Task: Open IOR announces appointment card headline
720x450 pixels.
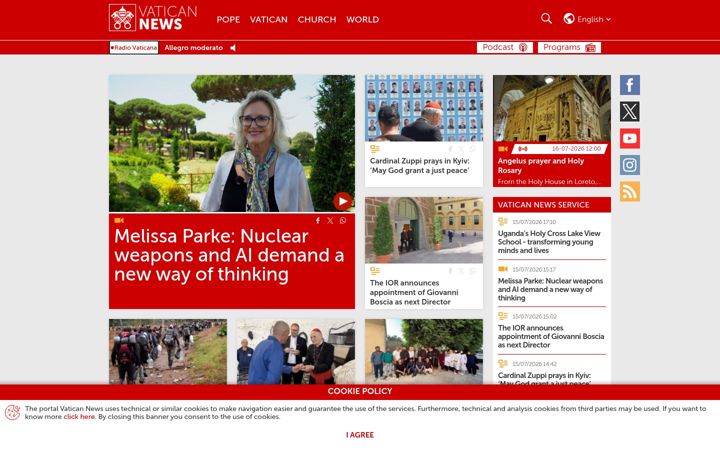Action: pos(414,292)
